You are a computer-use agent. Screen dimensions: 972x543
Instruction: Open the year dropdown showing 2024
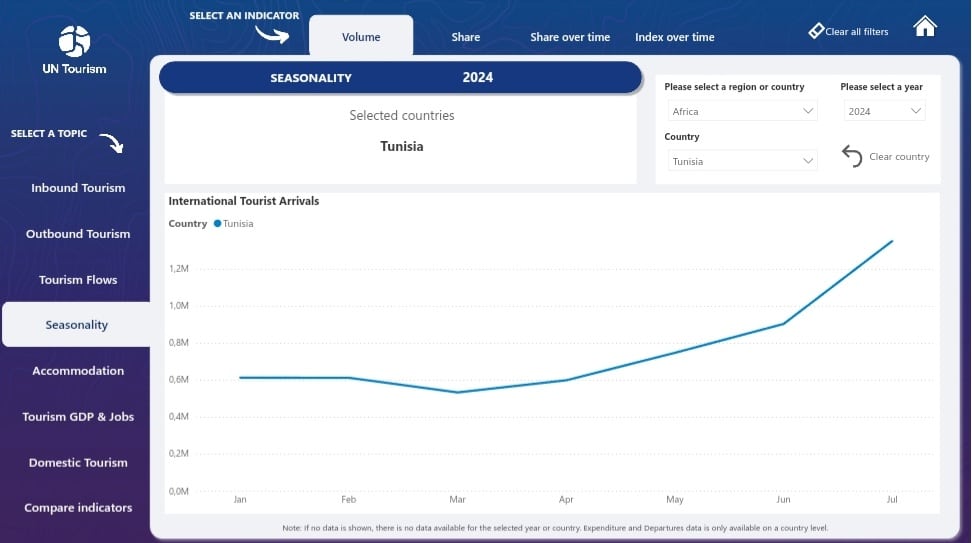pyautogui.click(x=884, y=111)
